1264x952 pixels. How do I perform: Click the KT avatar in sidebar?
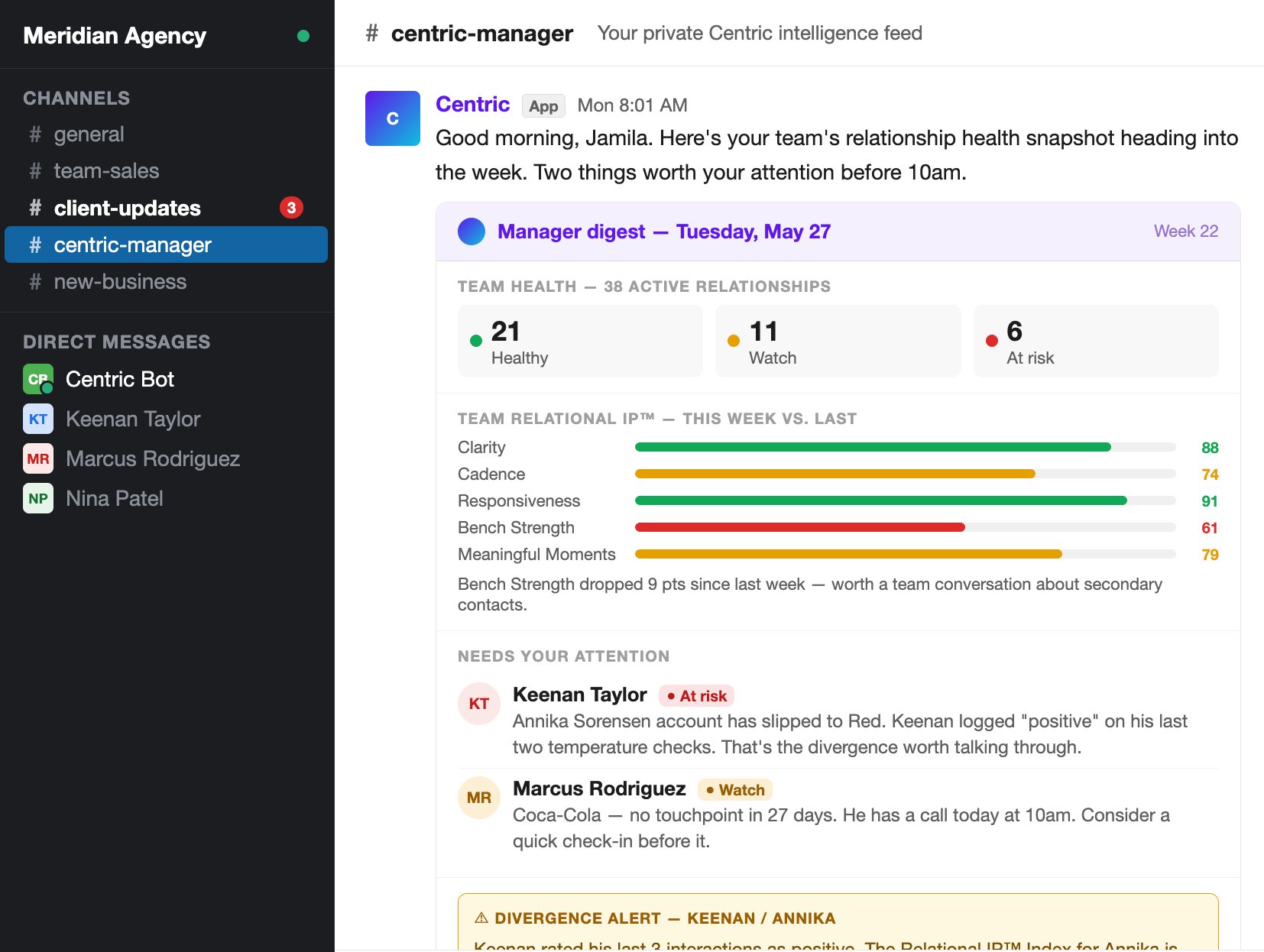[38, 419]
